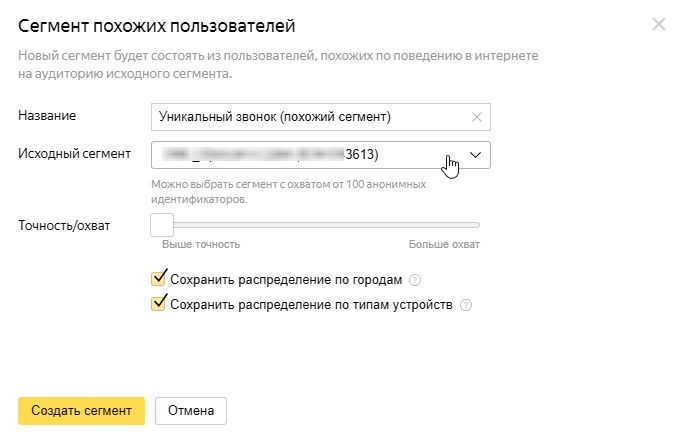Click the Точность/охват field label
The image size is (683, 440).
pyautogui.click(x=64, y=225)
